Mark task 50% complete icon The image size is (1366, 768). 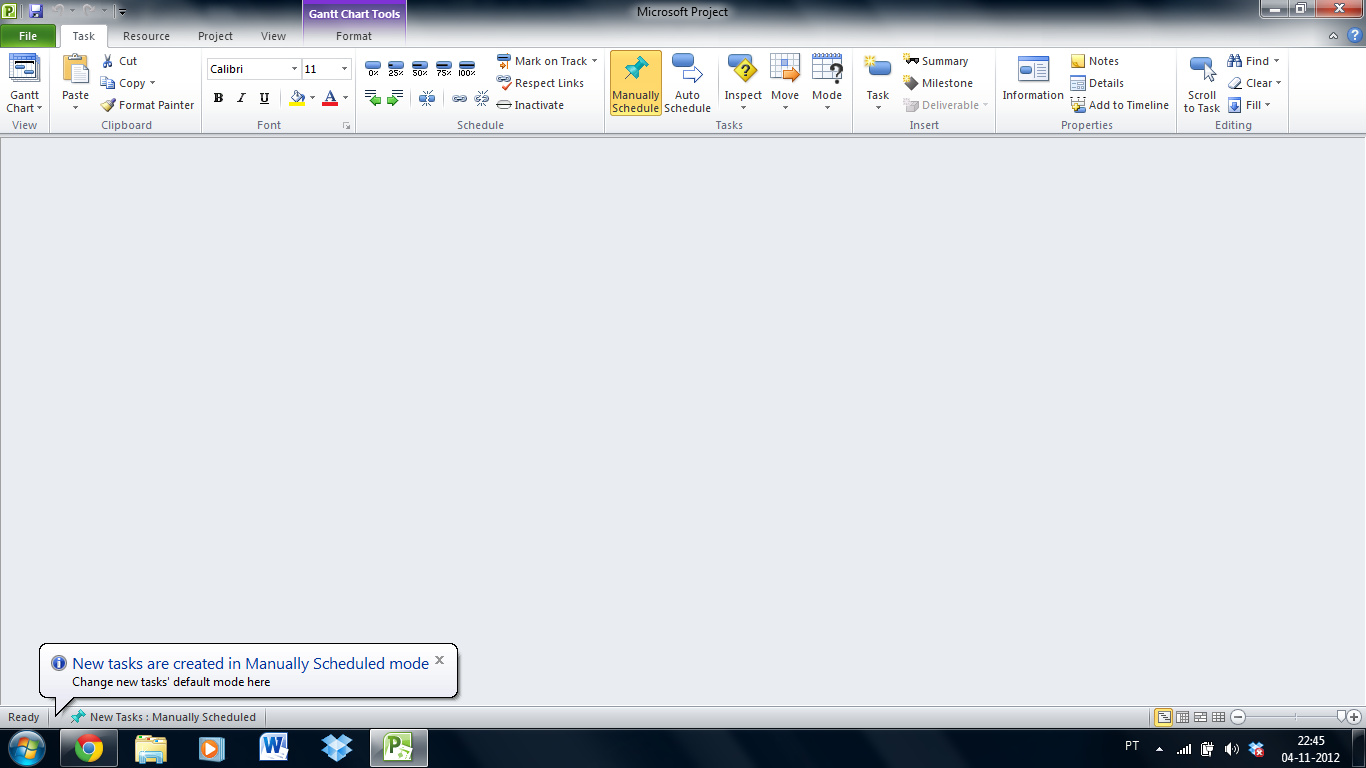coord(420,69)
